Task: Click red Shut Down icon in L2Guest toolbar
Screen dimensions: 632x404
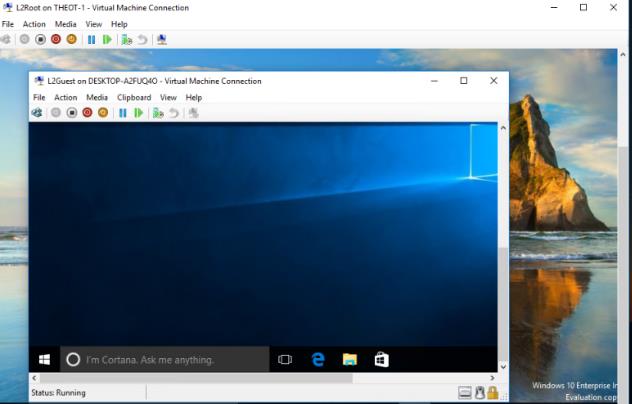Action: 87,113
